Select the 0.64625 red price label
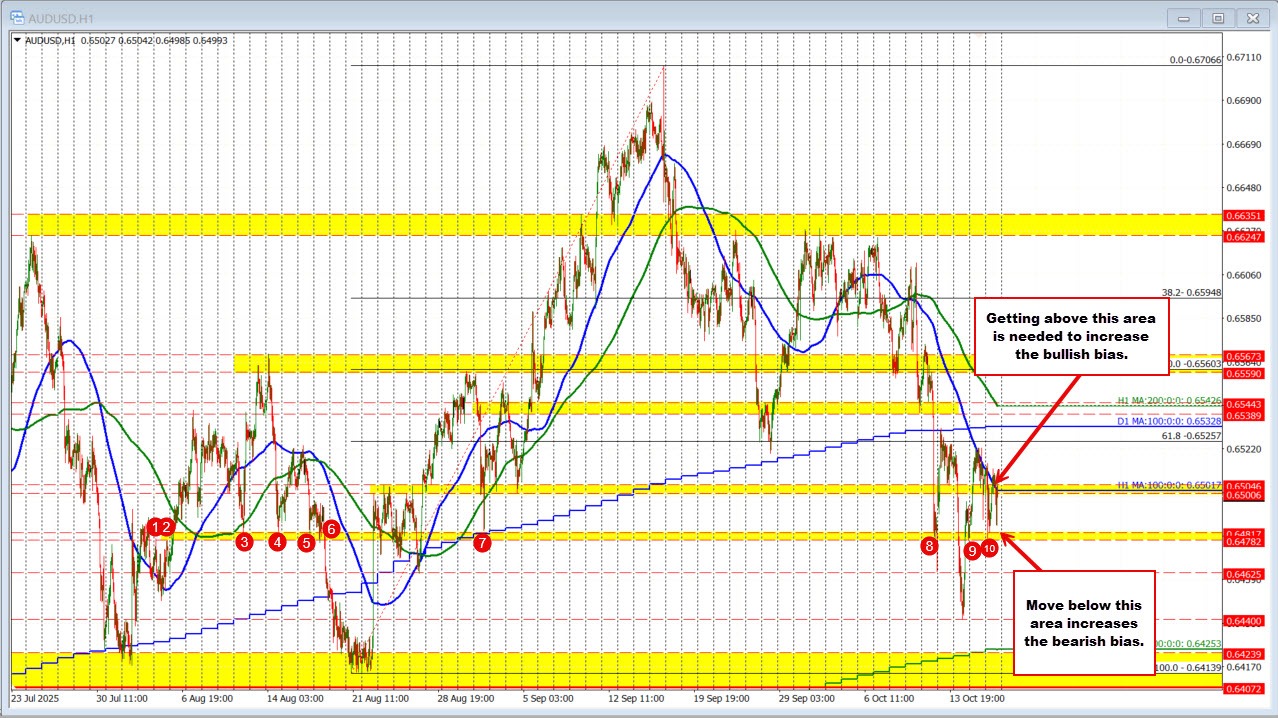1278x718 pixels. click(1246, 574)
